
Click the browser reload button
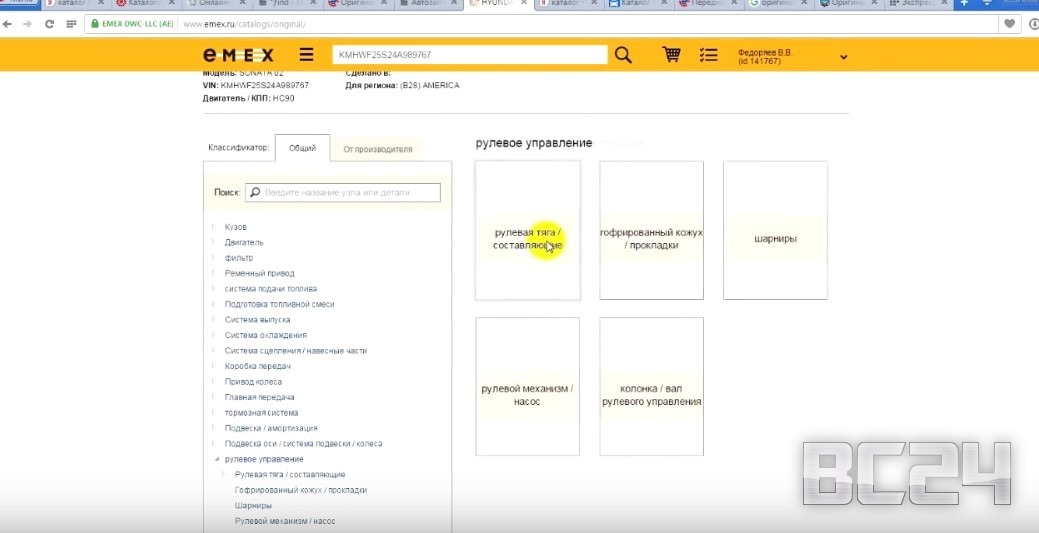(49, 23)
